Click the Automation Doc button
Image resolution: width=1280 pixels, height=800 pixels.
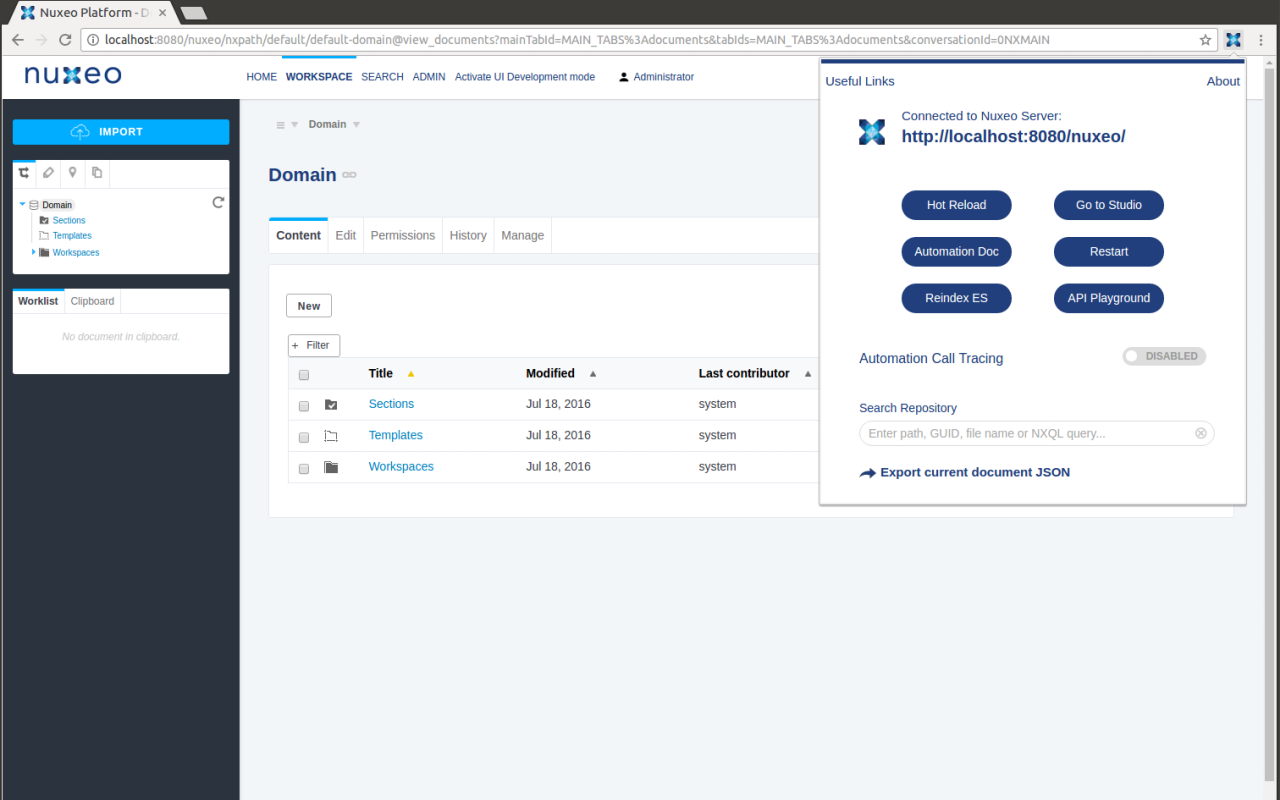click(956, 252)
